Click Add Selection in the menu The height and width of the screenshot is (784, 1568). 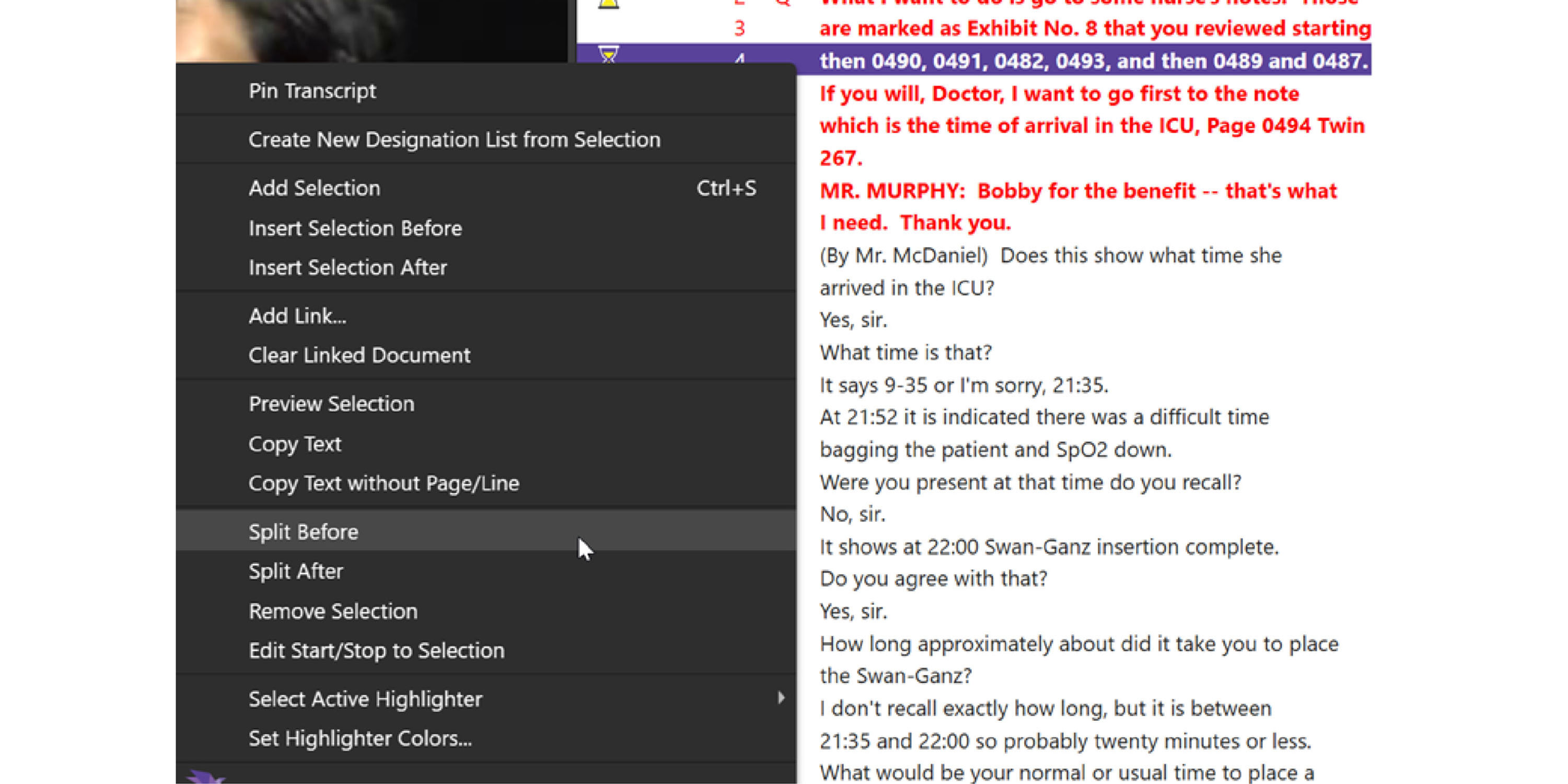314,188
